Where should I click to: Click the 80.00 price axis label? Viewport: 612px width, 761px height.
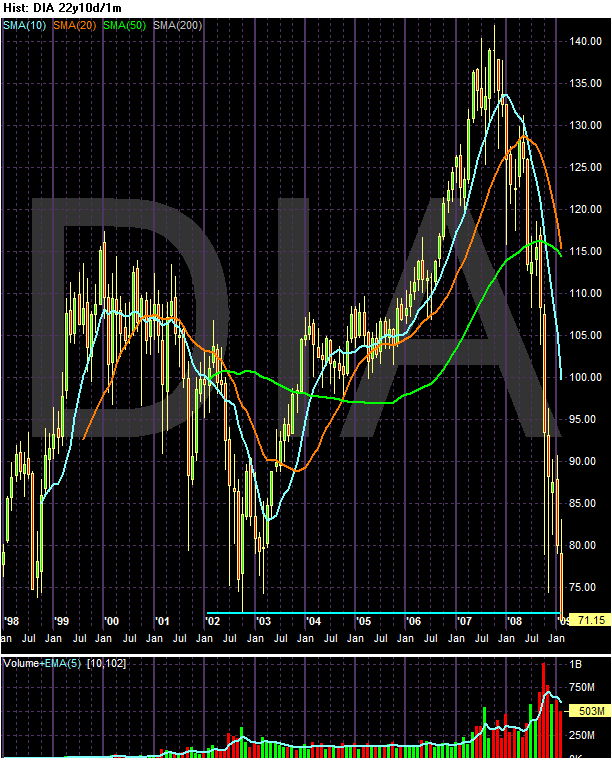pos(582,545)
